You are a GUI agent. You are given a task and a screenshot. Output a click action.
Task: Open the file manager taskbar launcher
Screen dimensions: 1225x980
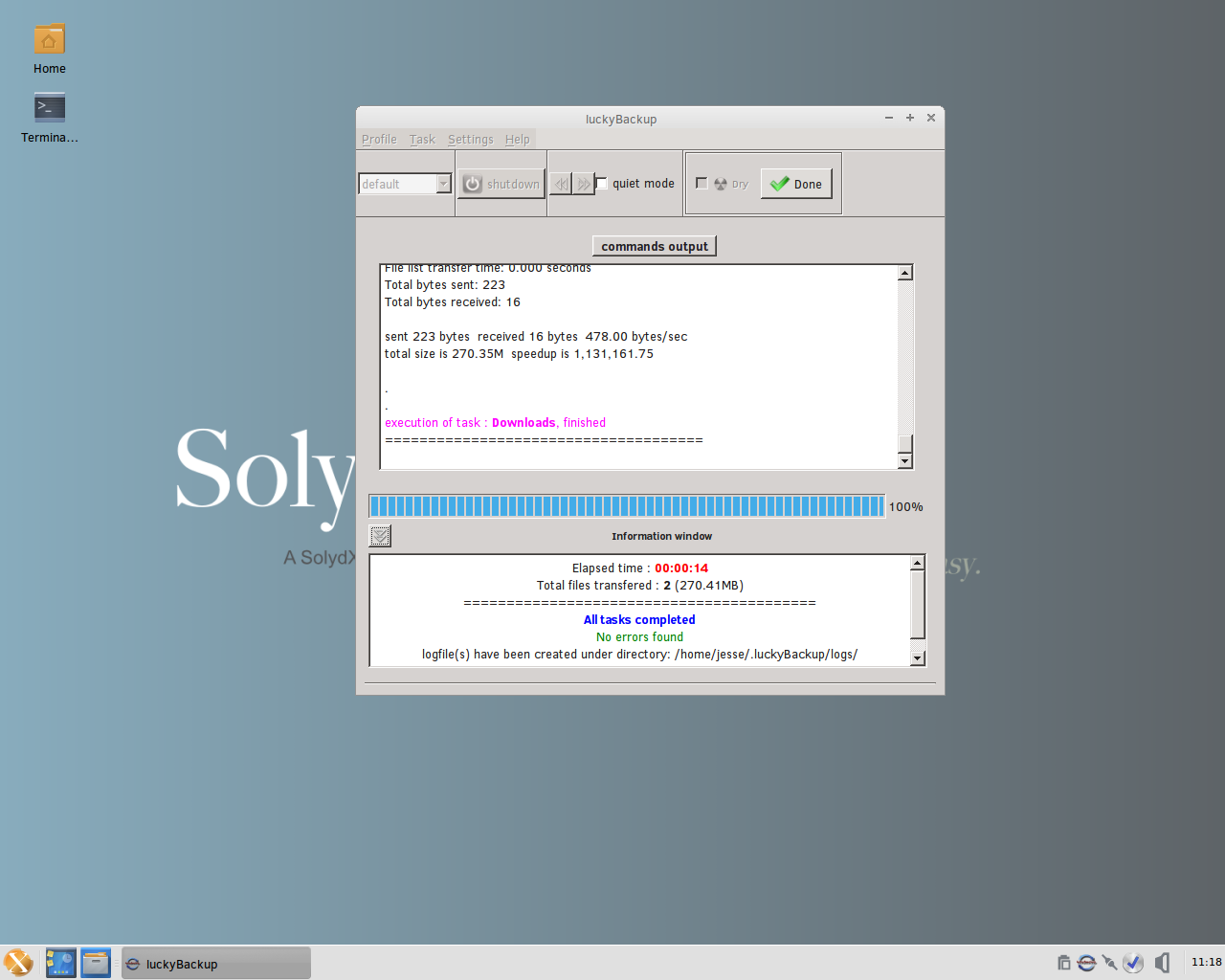click(x=96, y=963)
